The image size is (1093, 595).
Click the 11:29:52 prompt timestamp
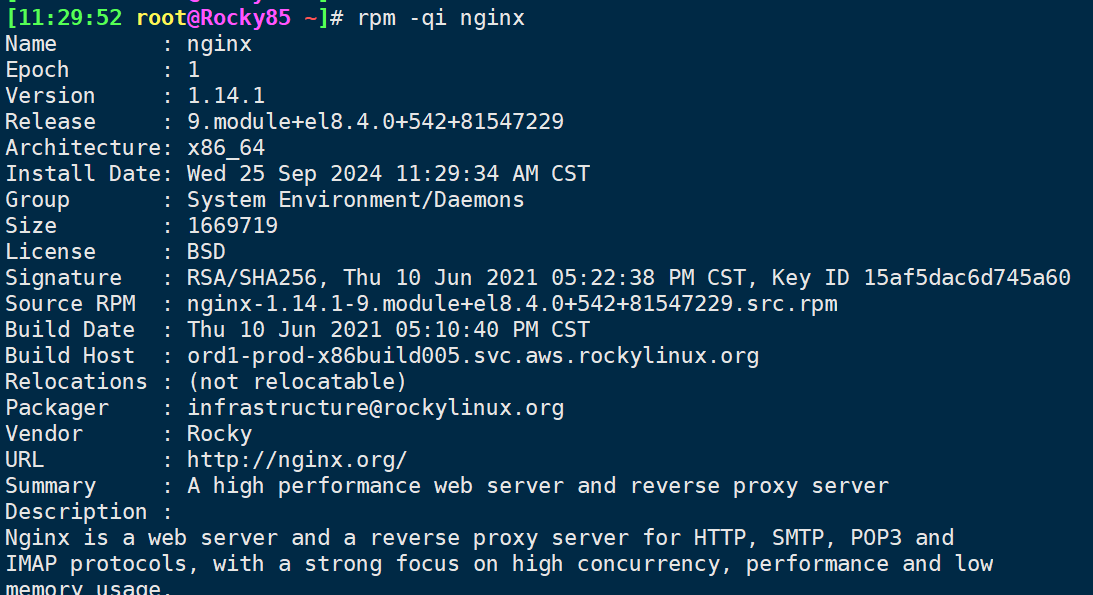tap(68, 17)
